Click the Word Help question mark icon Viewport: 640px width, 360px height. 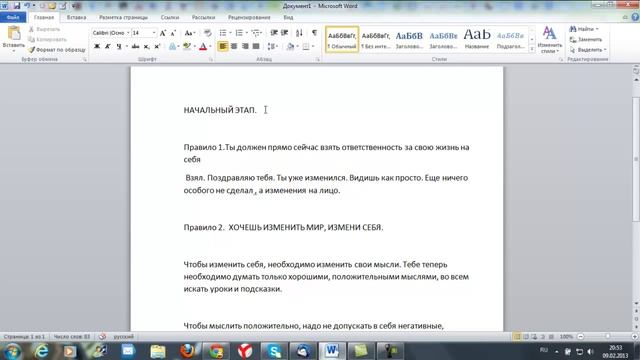pyautogui.click(x=635, y=17)
